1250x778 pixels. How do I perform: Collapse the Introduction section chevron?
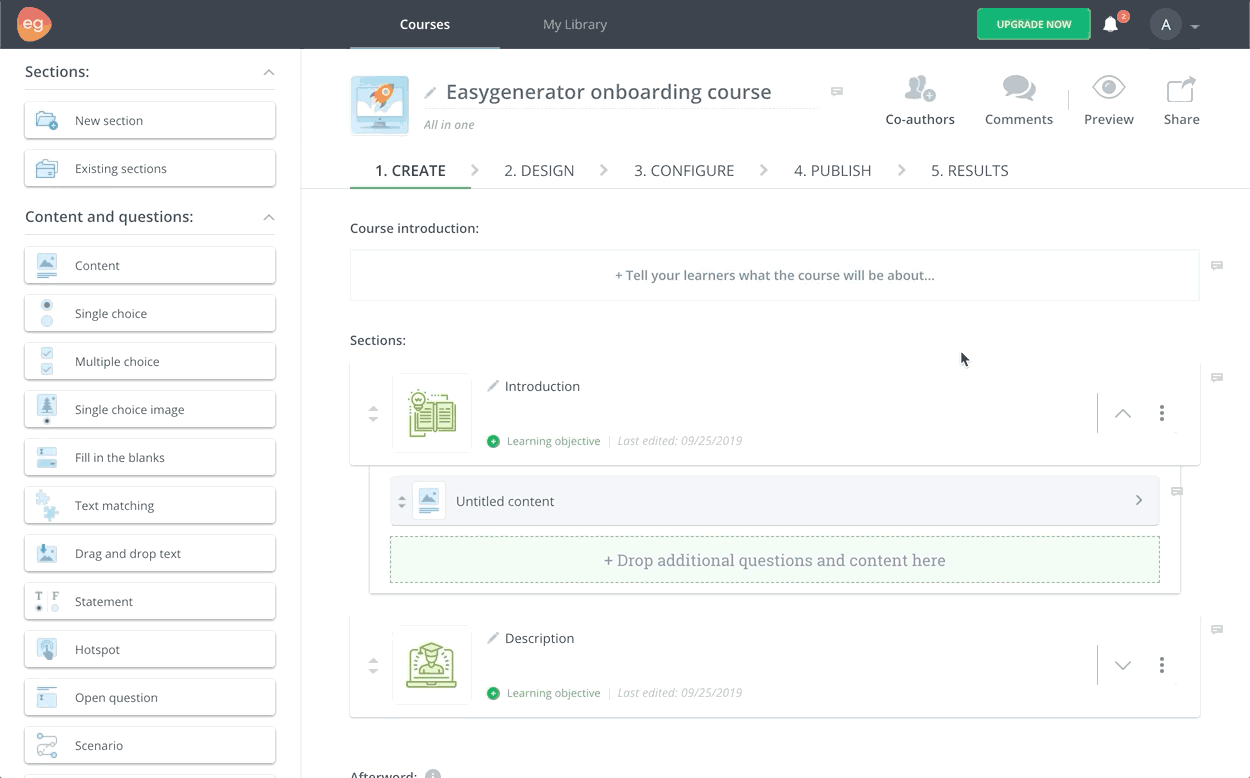click(1123, 413)
